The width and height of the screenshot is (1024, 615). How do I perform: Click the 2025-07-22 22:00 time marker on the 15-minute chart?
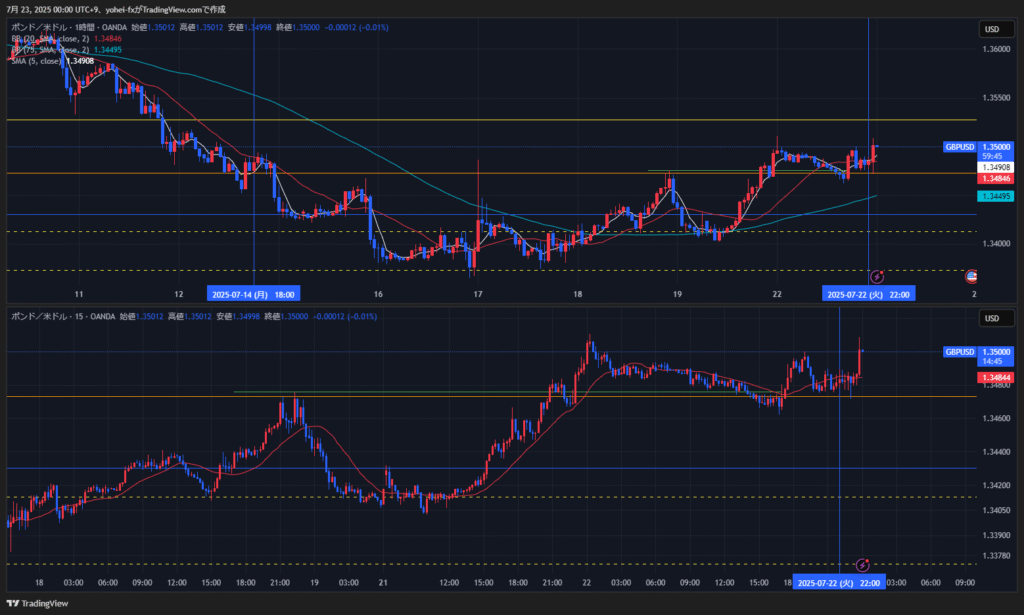(839, 582)
